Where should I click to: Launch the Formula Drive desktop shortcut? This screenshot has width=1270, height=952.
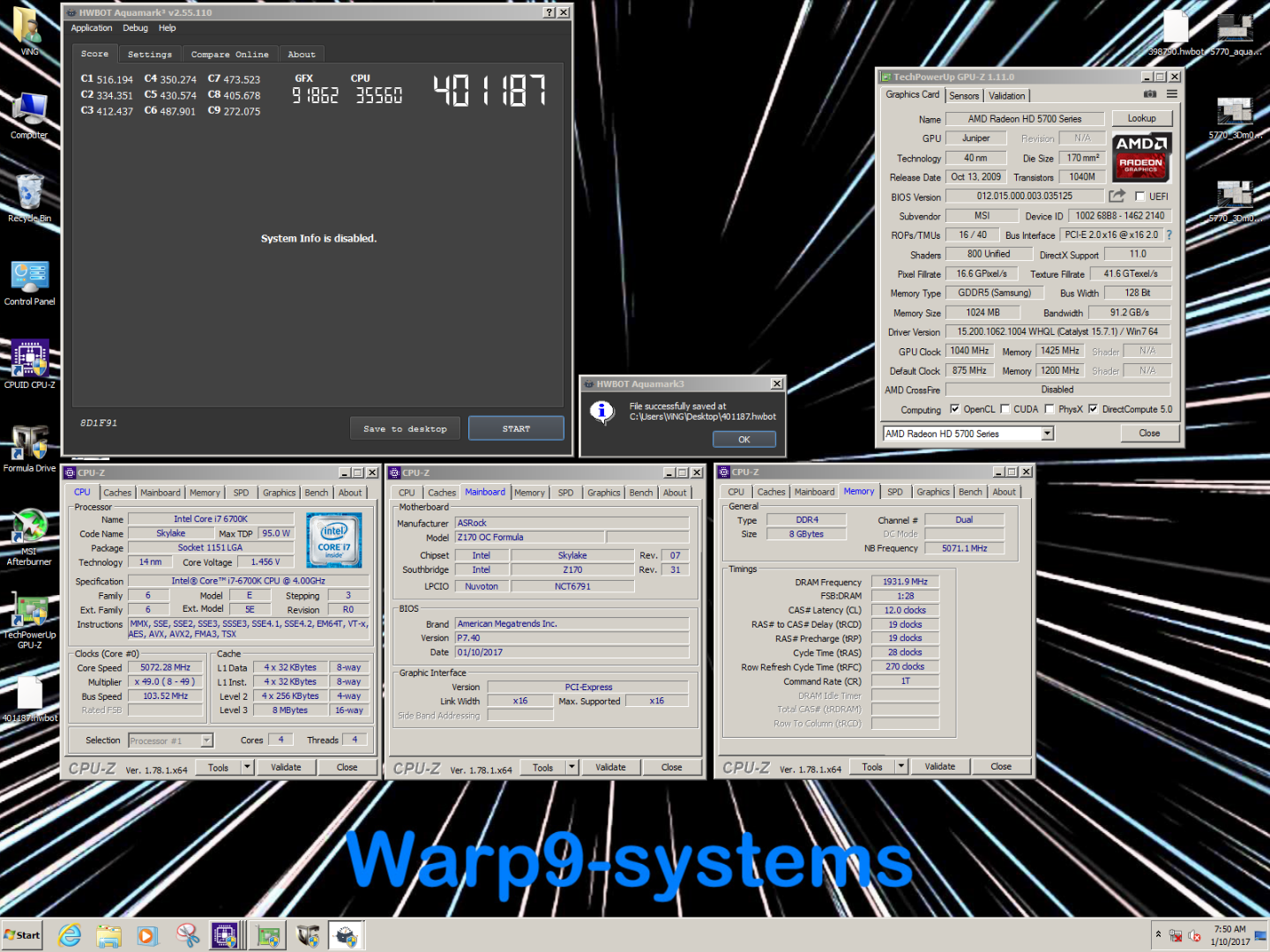29,448
